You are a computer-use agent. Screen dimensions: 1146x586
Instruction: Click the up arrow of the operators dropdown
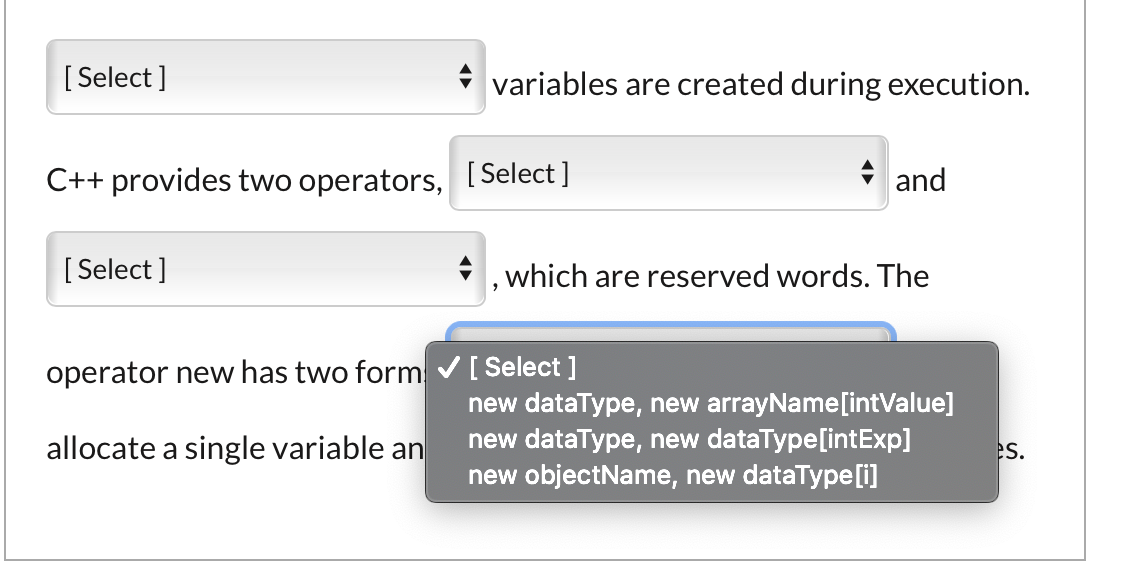(866, 167)
